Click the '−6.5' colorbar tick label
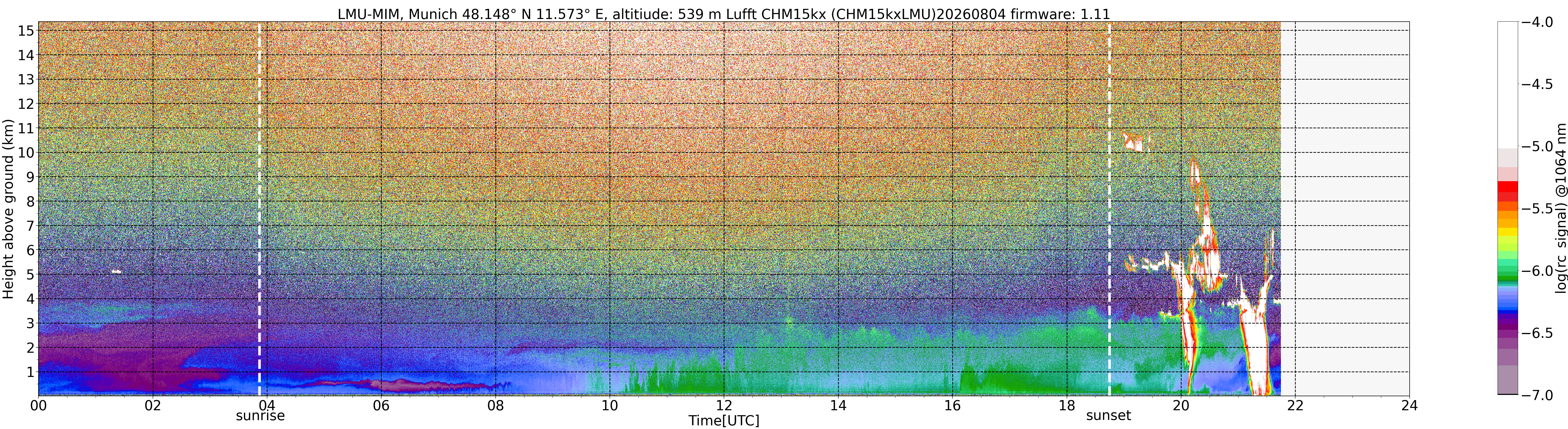Screen dimensions: 1568x429 1537,333
